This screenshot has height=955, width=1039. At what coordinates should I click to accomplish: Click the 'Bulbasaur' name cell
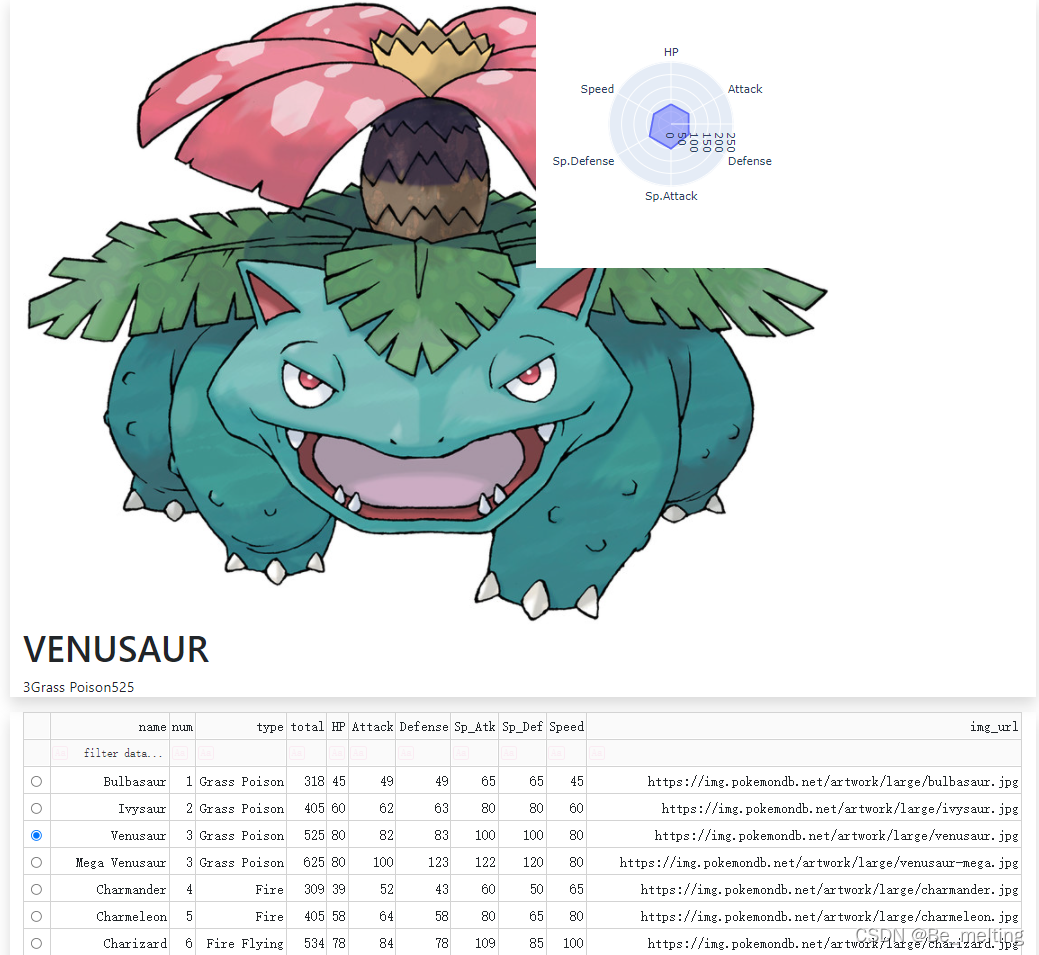110,781
